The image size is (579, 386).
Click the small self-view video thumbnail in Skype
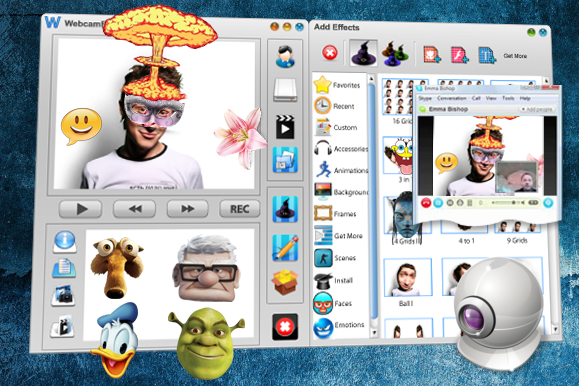tap(516, 177)
